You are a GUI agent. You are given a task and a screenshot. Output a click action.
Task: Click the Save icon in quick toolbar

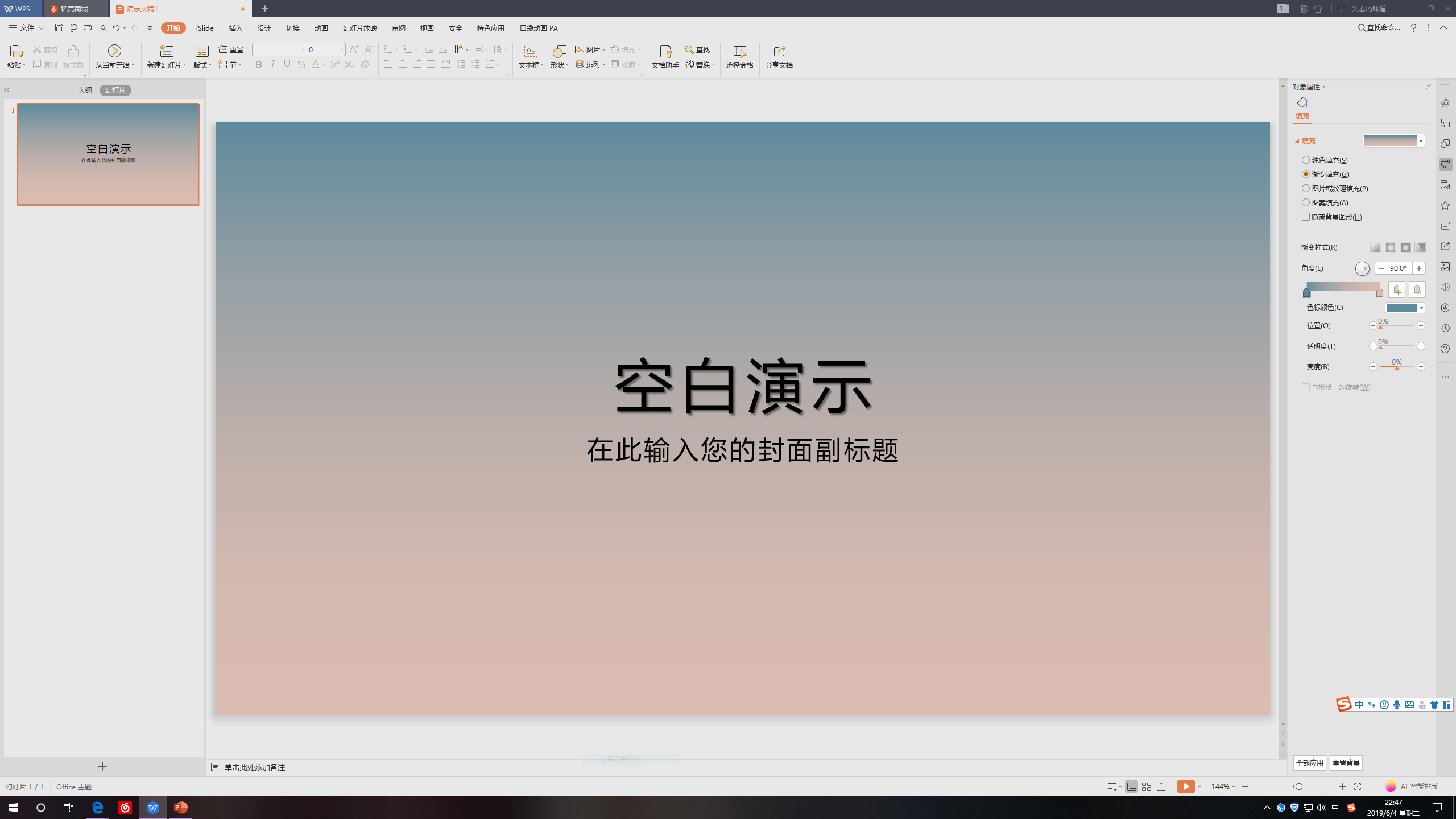(x=59, y=28)
